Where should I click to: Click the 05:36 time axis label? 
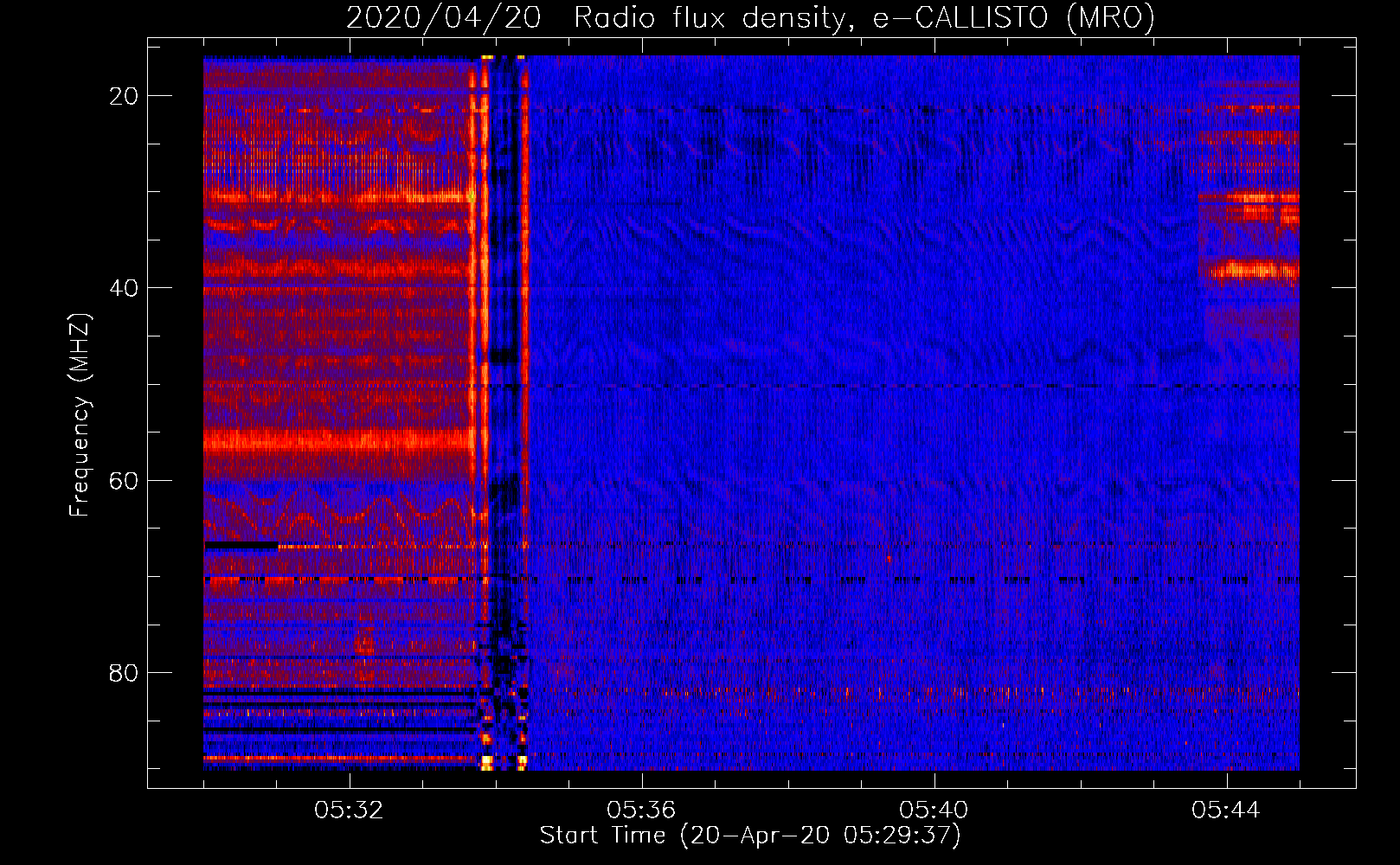(641, 811)
